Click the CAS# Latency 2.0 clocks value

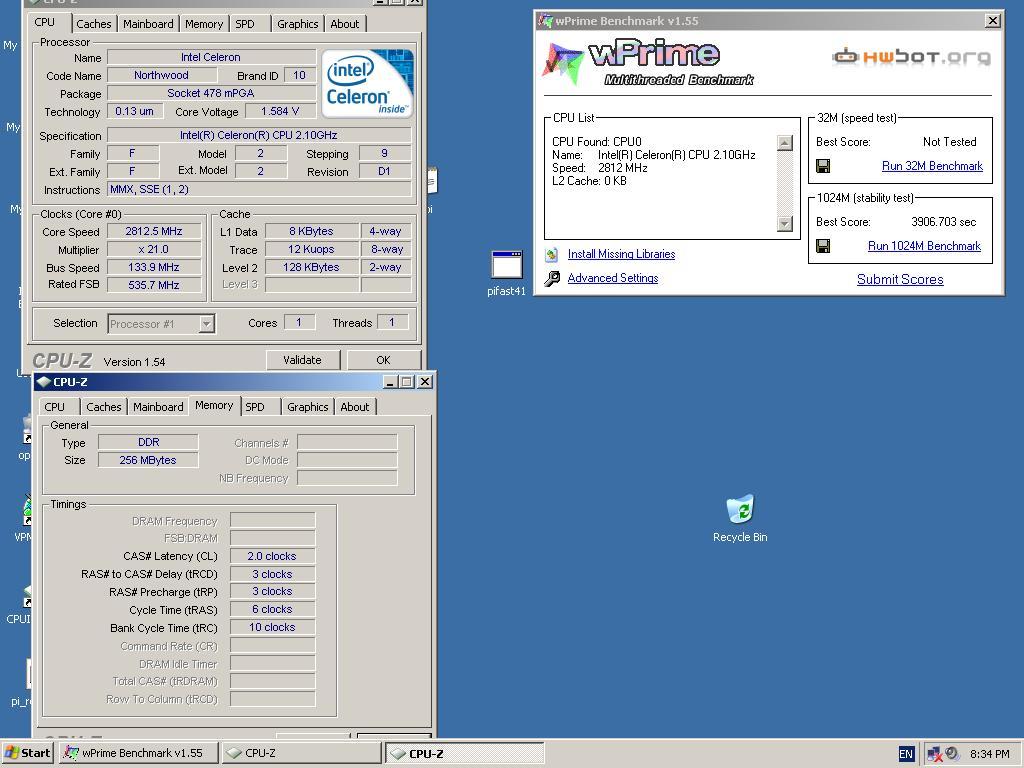click(272, 556)
